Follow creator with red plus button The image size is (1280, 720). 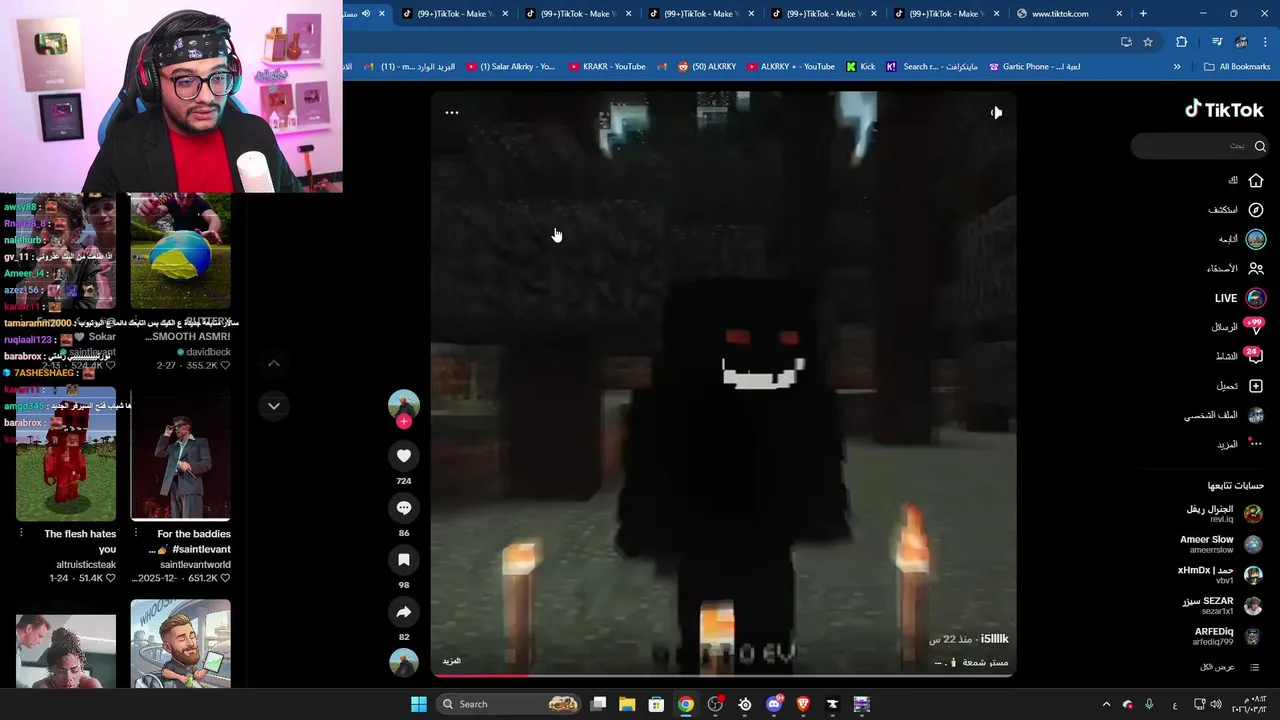tap(404, 422)
